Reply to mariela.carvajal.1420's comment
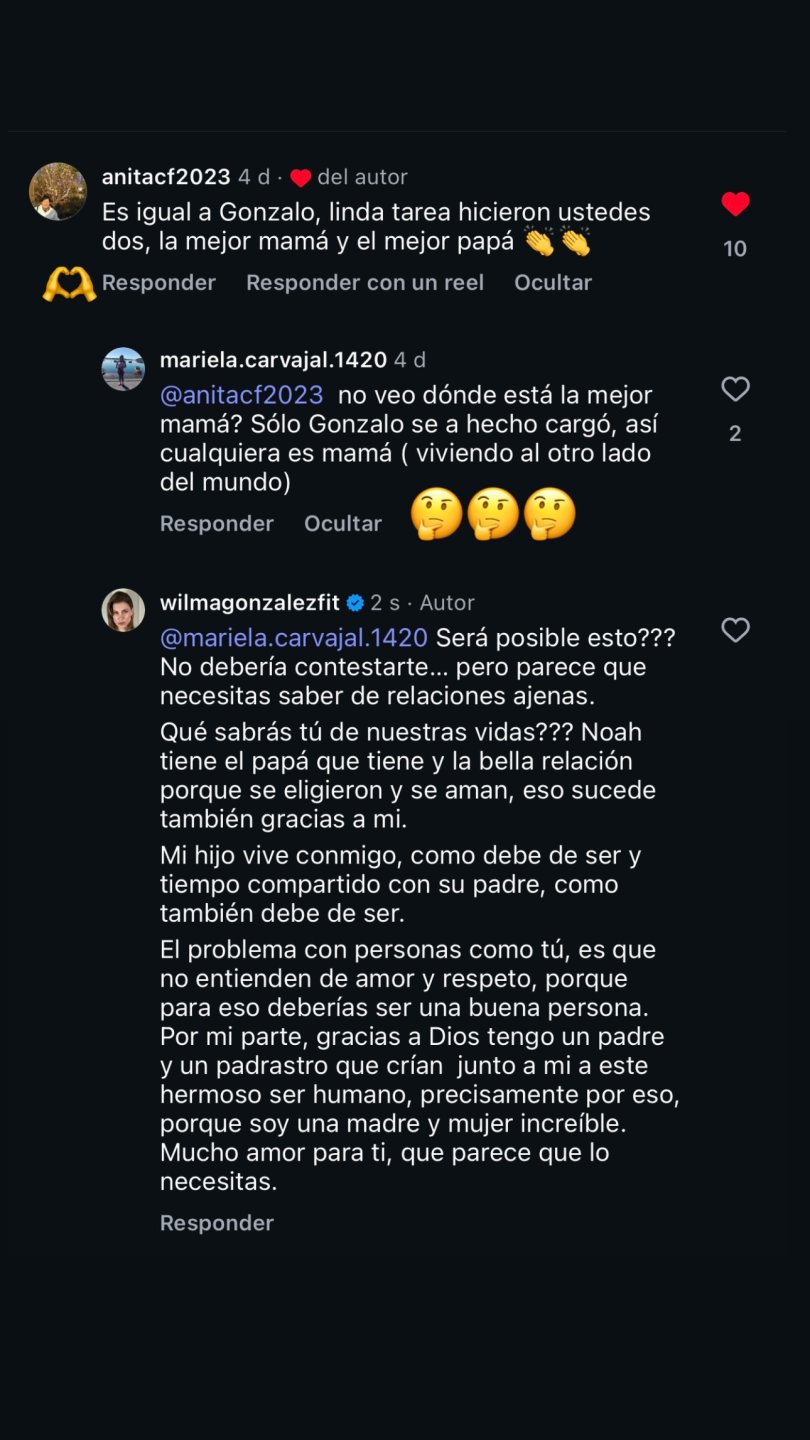 217,524
